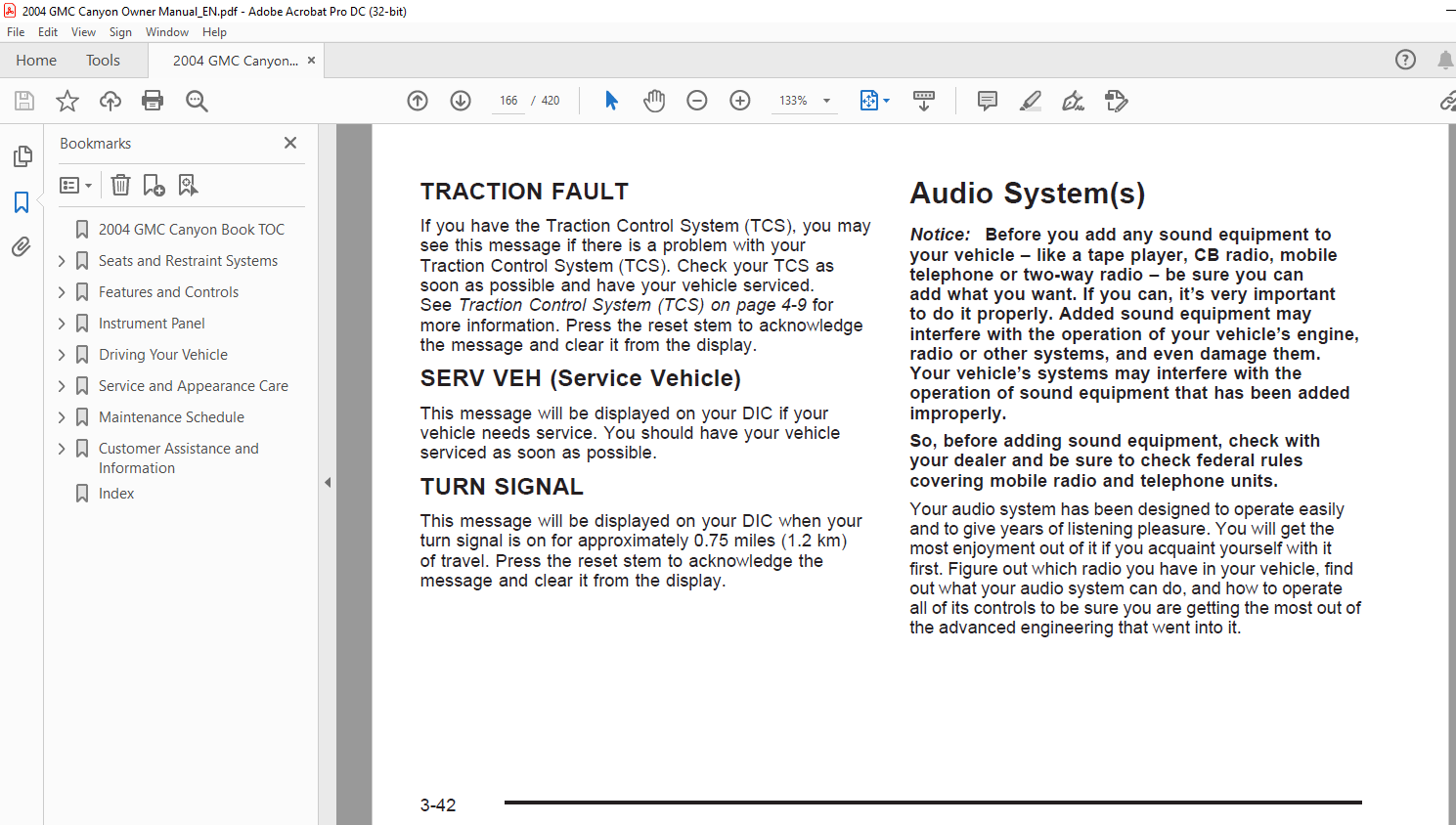Add a new bookmark
The width and height of the screenshot is (1456, 825).
154,185
